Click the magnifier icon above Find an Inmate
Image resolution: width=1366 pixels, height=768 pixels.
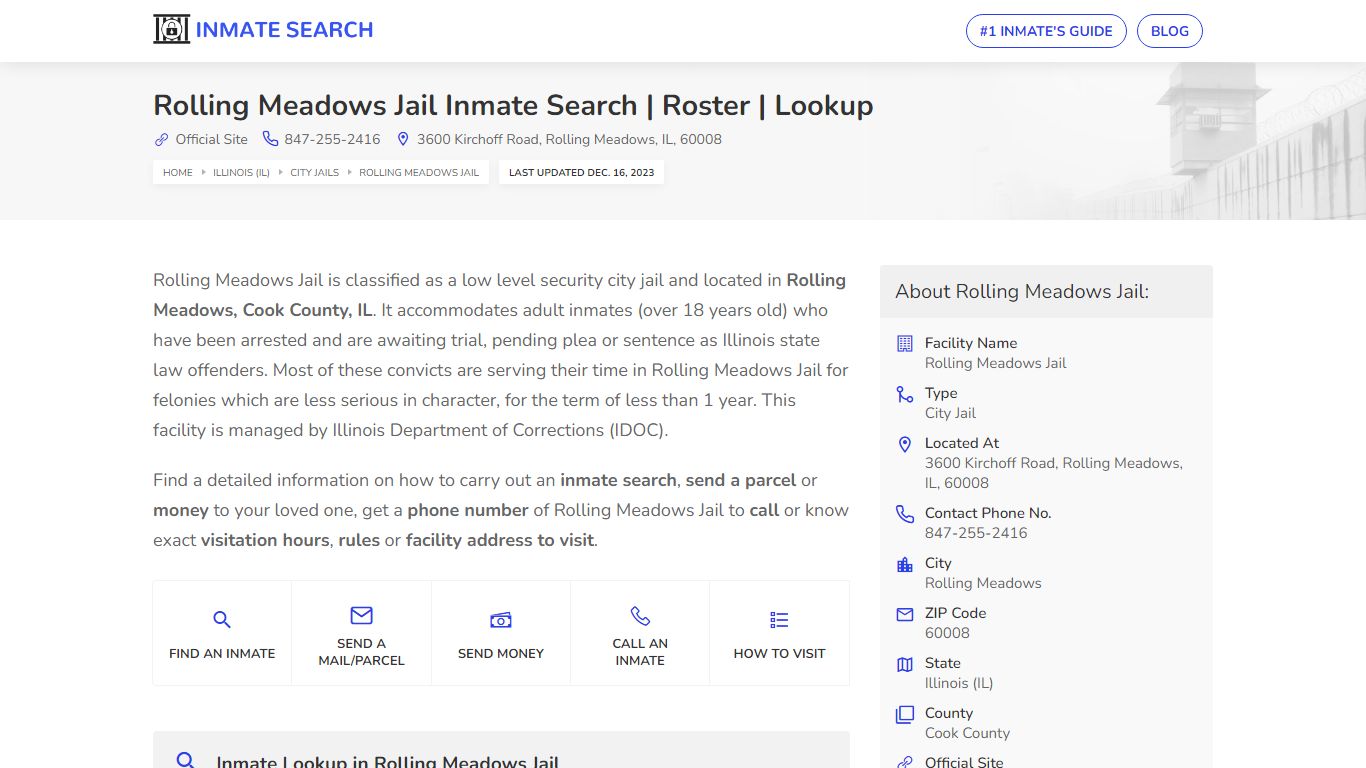pyautogui.click(x=222, y=620)
